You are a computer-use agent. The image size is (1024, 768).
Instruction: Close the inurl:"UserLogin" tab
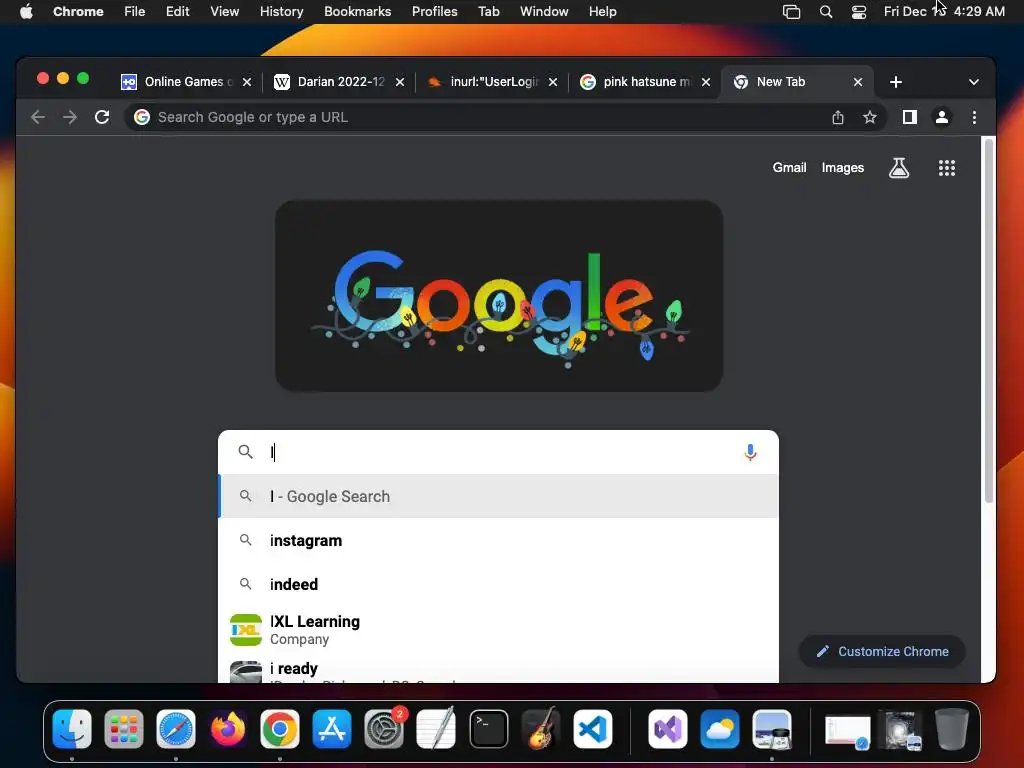pyautogui.click(x=553, y=82)
